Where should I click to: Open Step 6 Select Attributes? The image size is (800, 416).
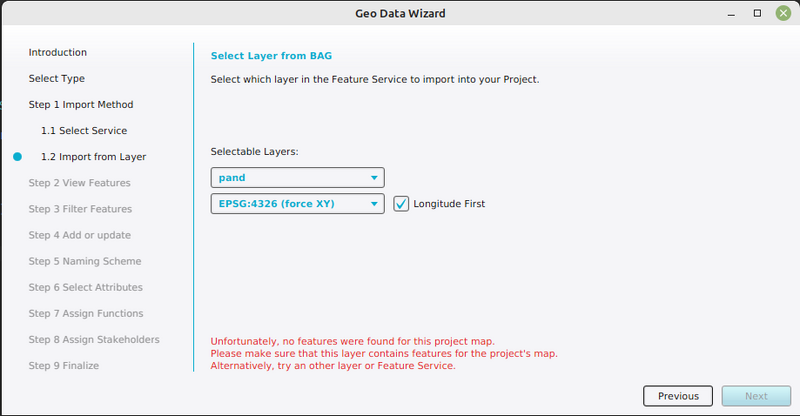pyautogui.click(x=85, y=287)
